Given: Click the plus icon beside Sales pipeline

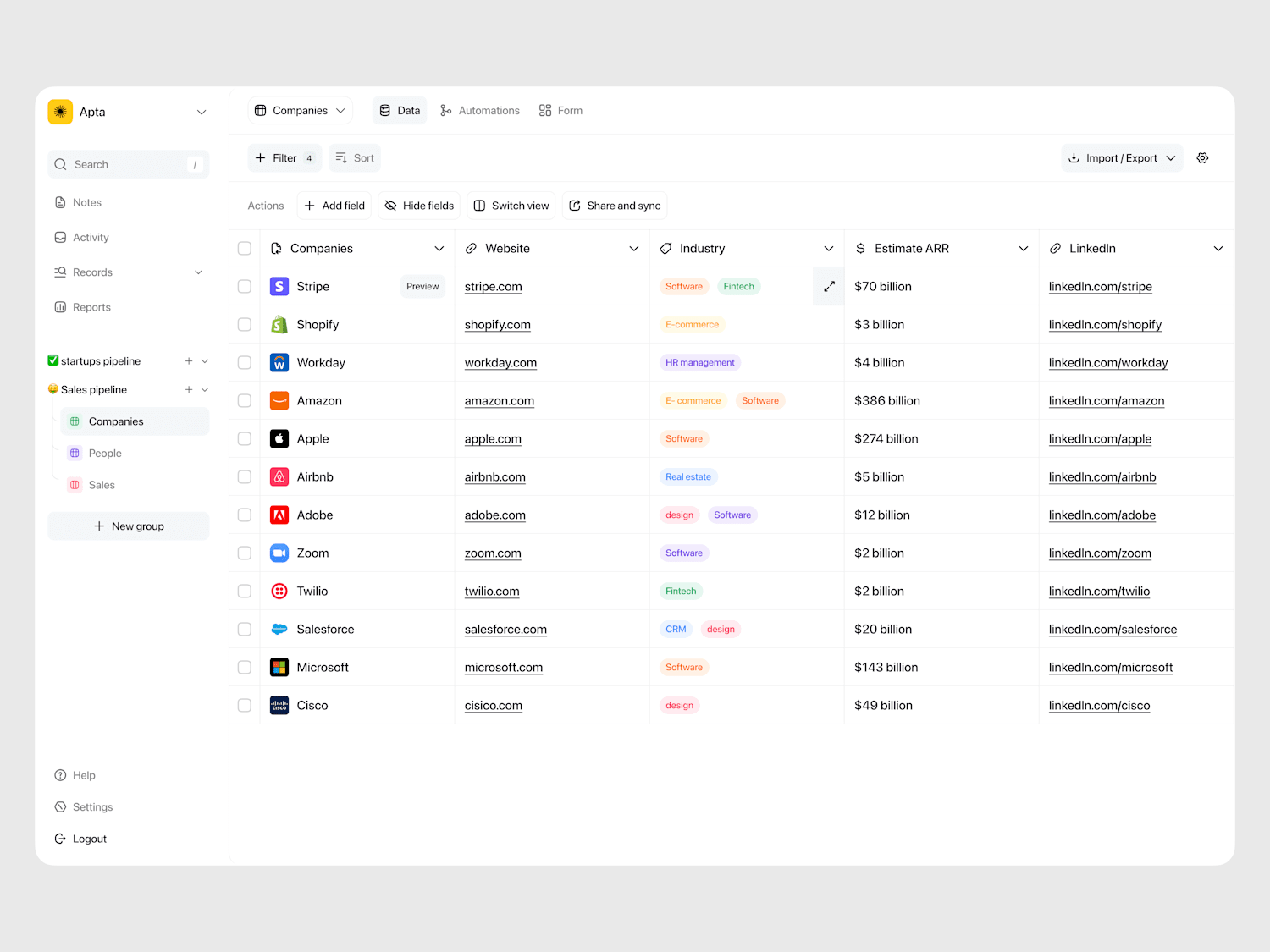Looking at the screenshot, I should (189, 390).
